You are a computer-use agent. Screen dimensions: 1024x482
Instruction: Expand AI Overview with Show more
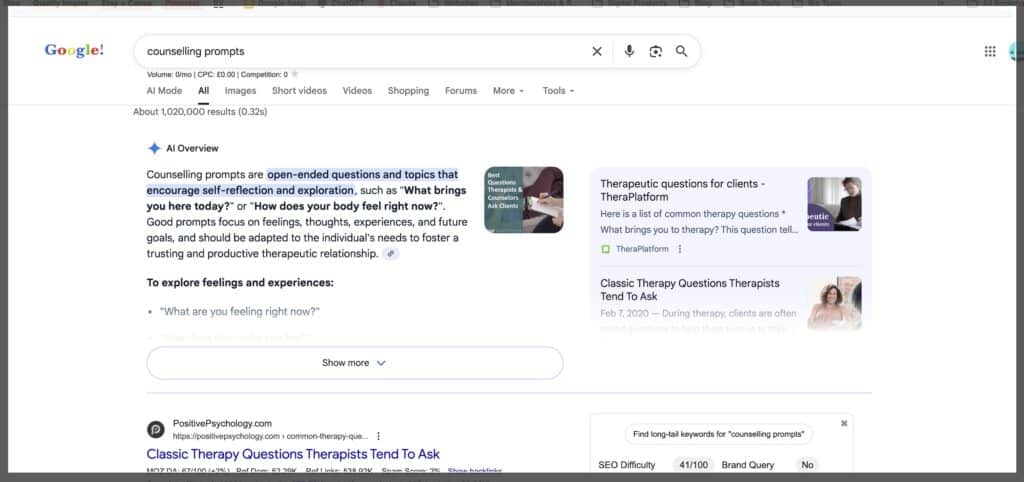(354, 363)
